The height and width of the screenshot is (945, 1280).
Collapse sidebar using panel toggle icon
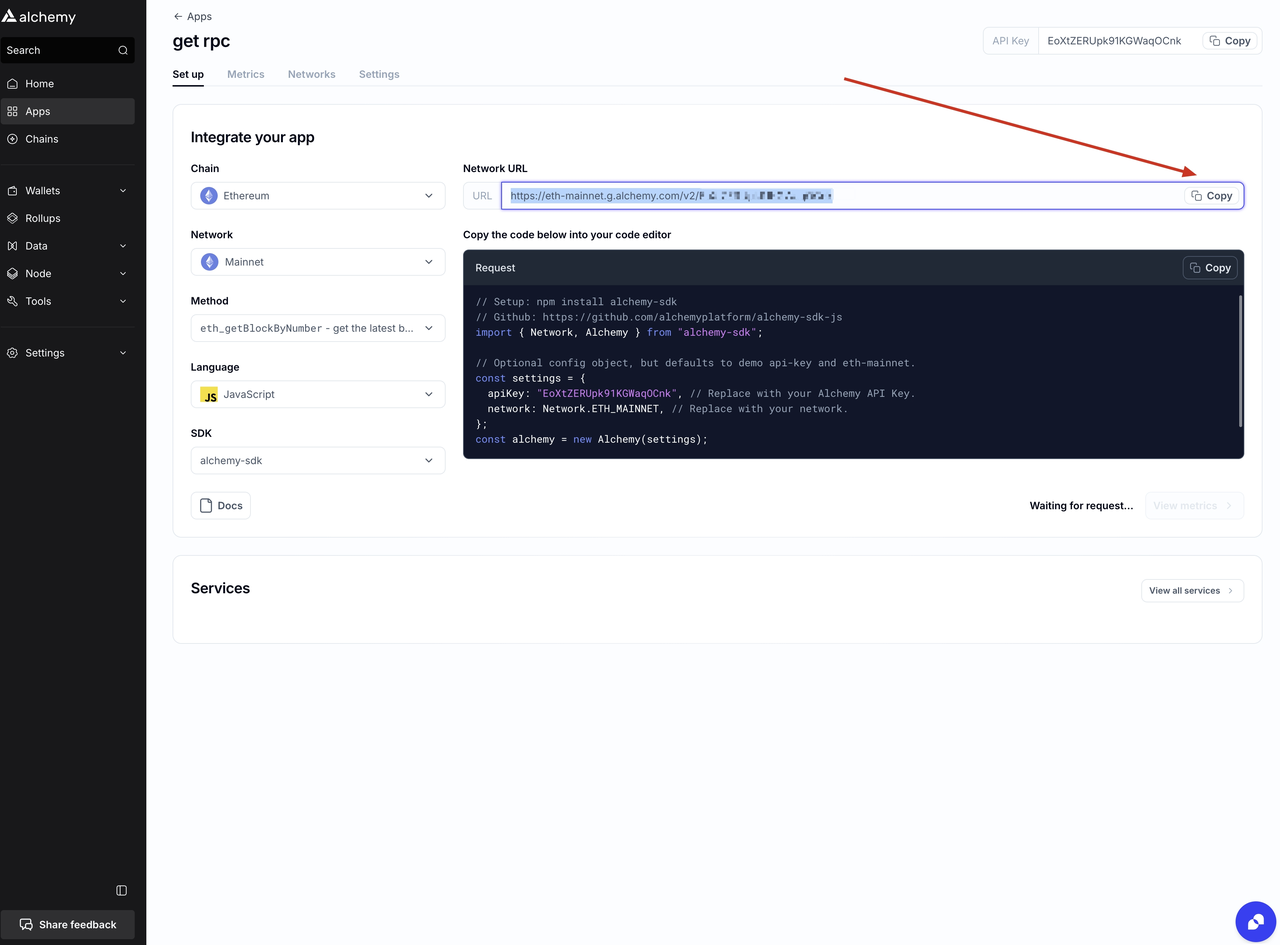coord(122,890)
